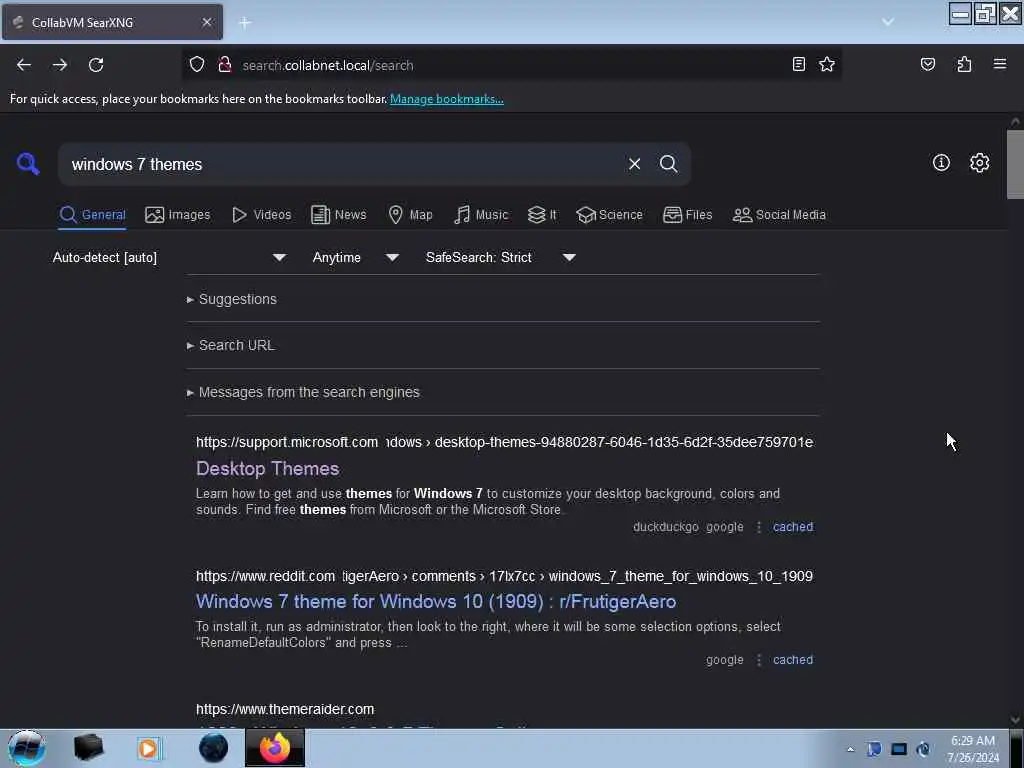
Task: Open the dark globe browser taskbar icon
Action: coord(213,748)
